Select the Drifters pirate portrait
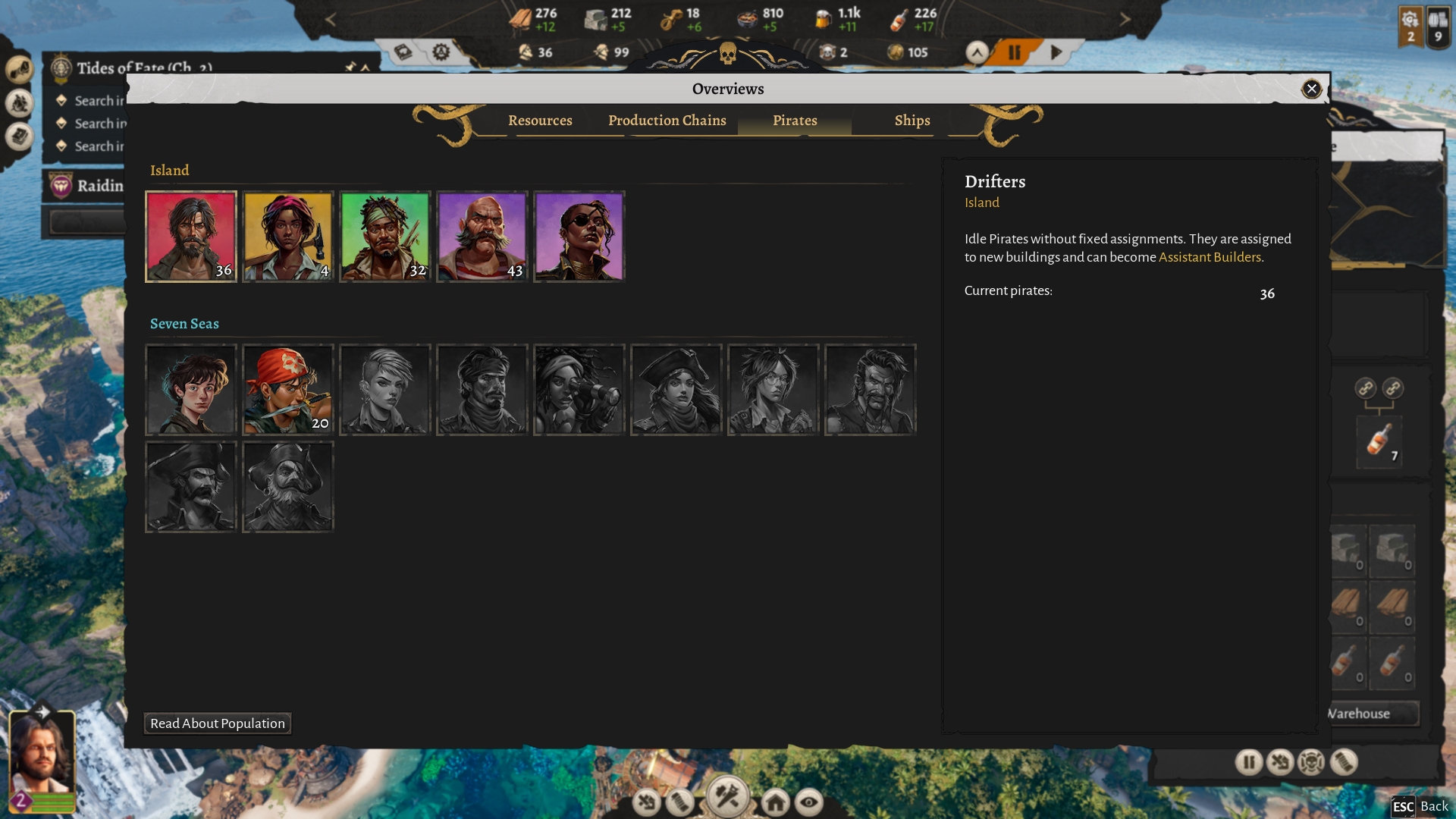The height and width of the screenshot is (819, 1456). (191, 237)
